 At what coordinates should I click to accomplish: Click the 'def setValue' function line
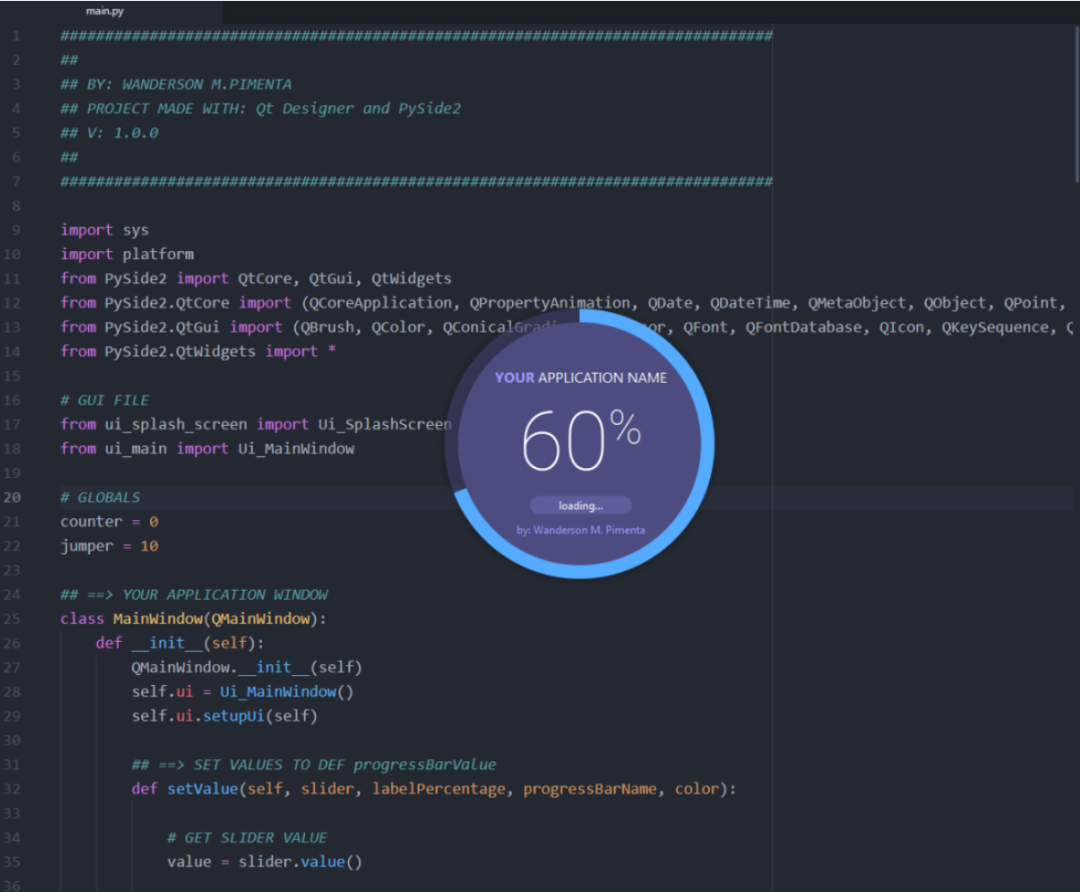point(432,789)
